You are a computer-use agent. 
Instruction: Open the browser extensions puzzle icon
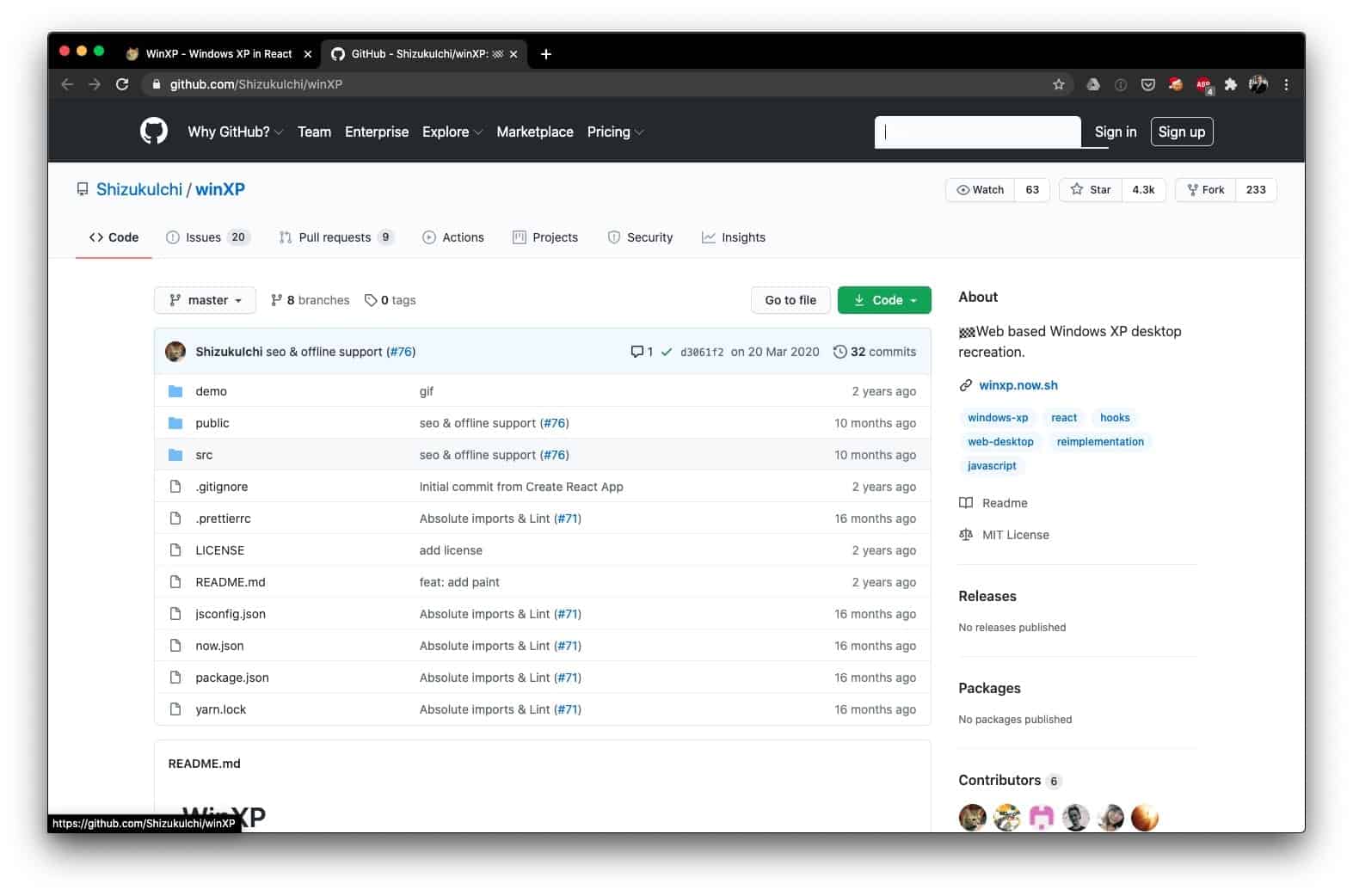[1231, 84]
